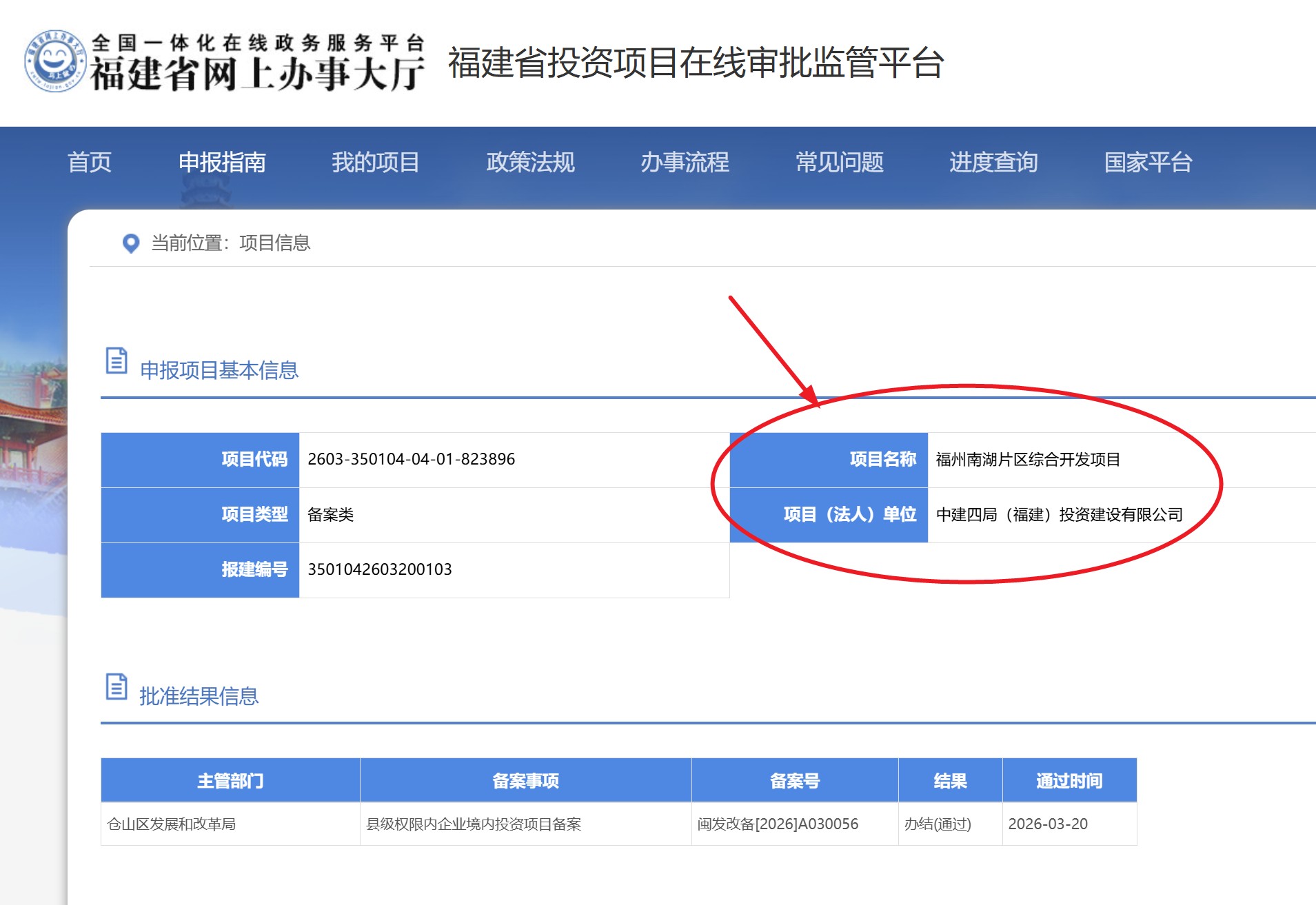The image size is (1316, 905).
Task: Click document icon beside 批准结果信息
Action: [x=117, y=687]
